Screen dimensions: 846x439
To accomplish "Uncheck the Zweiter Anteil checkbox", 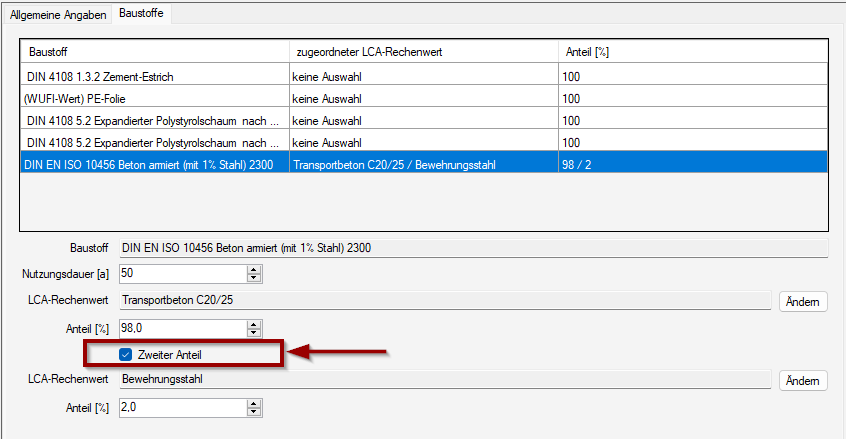I will [x=126, y=354].
